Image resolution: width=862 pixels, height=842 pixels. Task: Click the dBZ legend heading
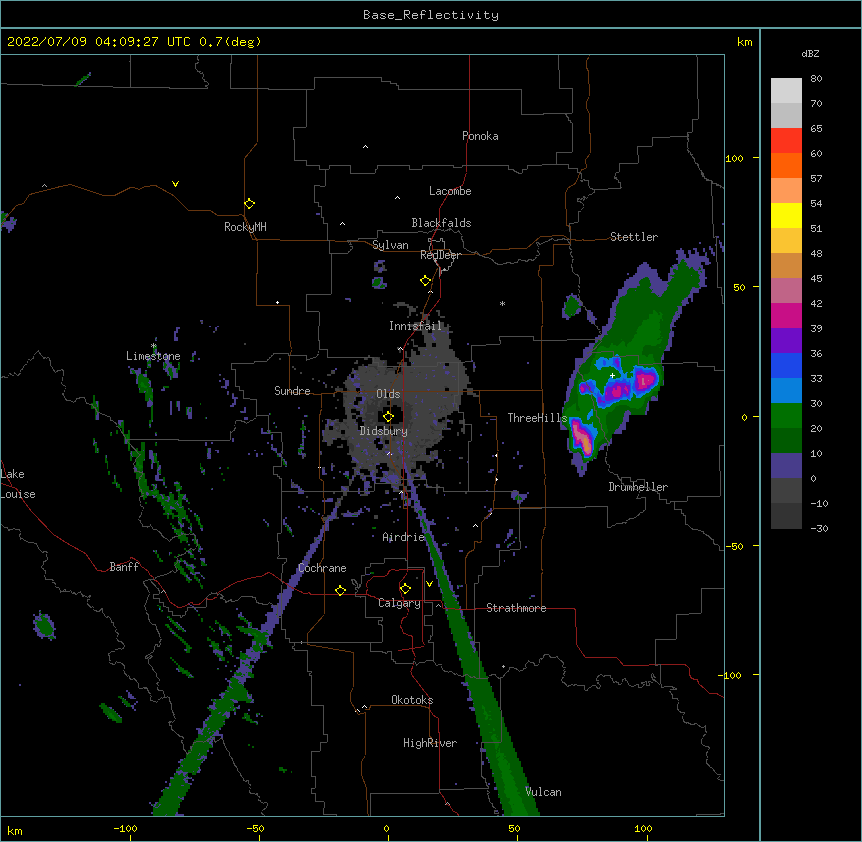click(x=810, y=54)
